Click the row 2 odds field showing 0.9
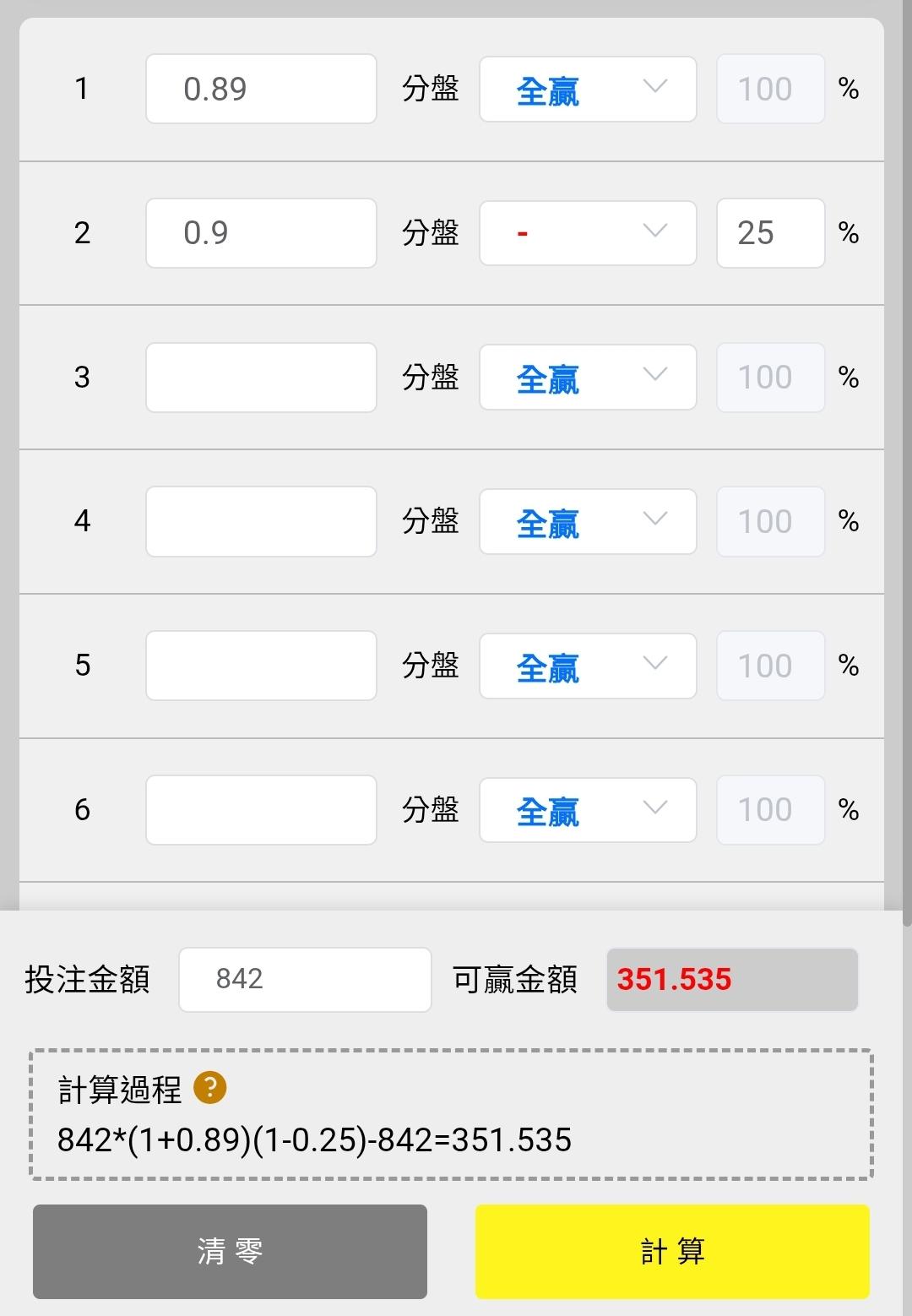912x1316 pixels. point(261,233)
